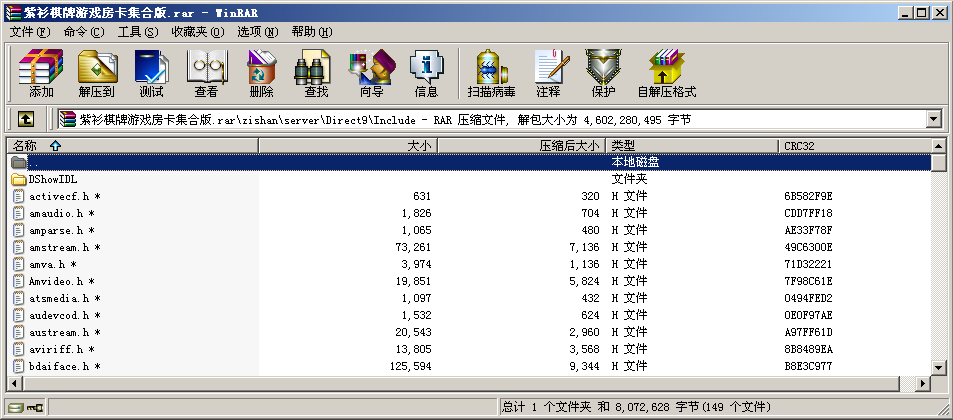Viewport: 953px width, 420px height.
Task: Sort list by Name (名称) column header
Action: click(x=130, y=146)
